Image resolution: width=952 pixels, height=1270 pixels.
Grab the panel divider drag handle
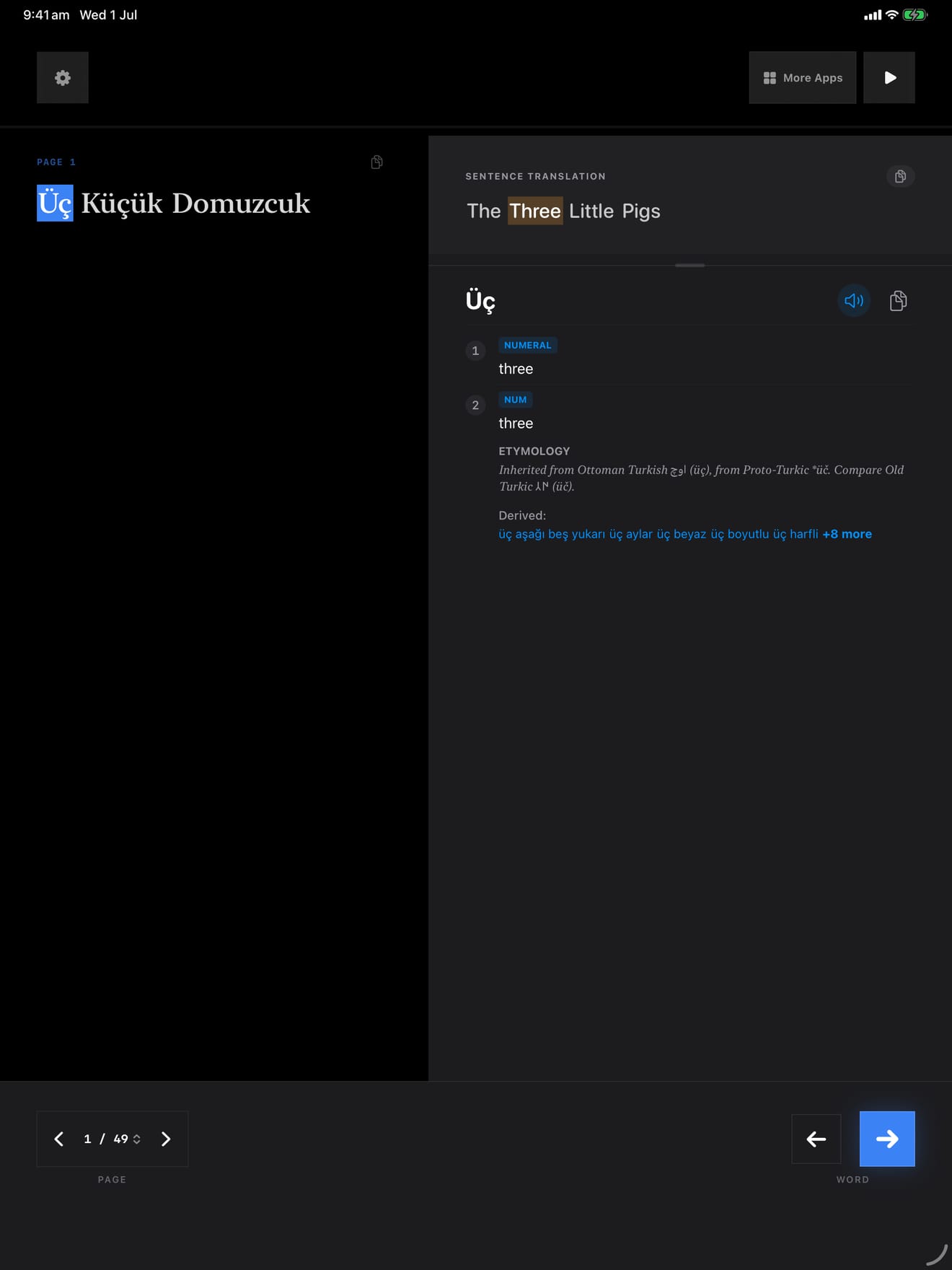[x=690, y=266]
